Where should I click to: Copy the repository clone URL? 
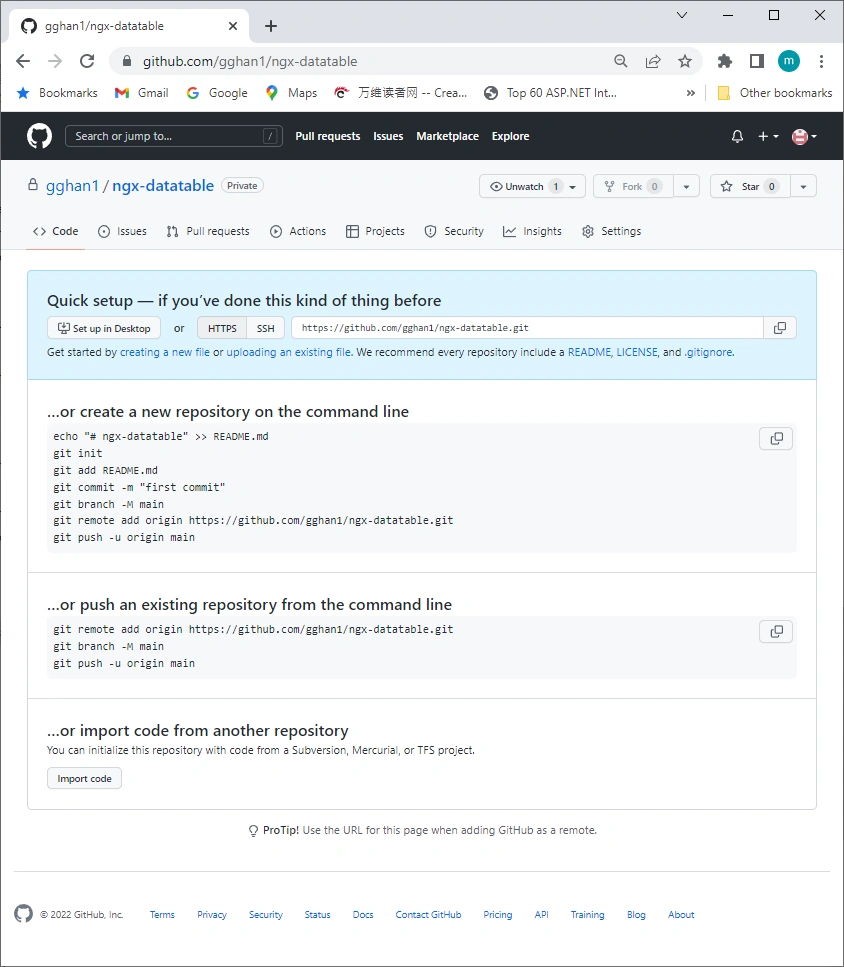pyautogui.click(x=780, y=328)
